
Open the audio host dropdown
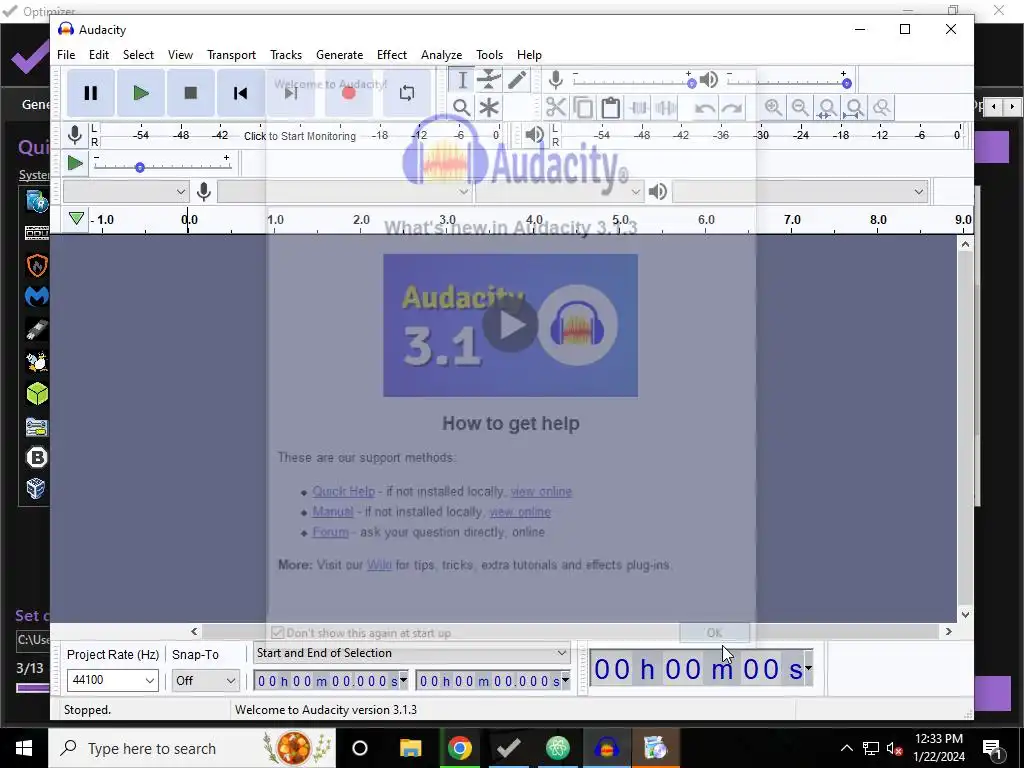125,191
